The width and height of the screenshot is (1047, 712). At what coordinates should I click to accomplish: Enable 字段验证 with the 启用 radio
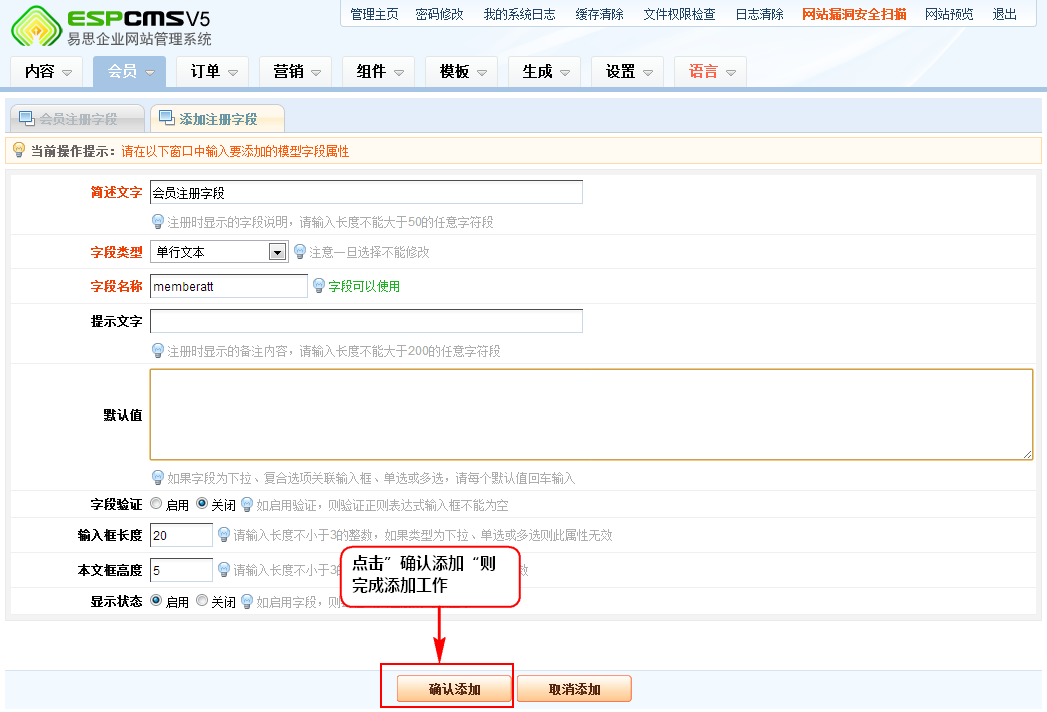point(156,504)
